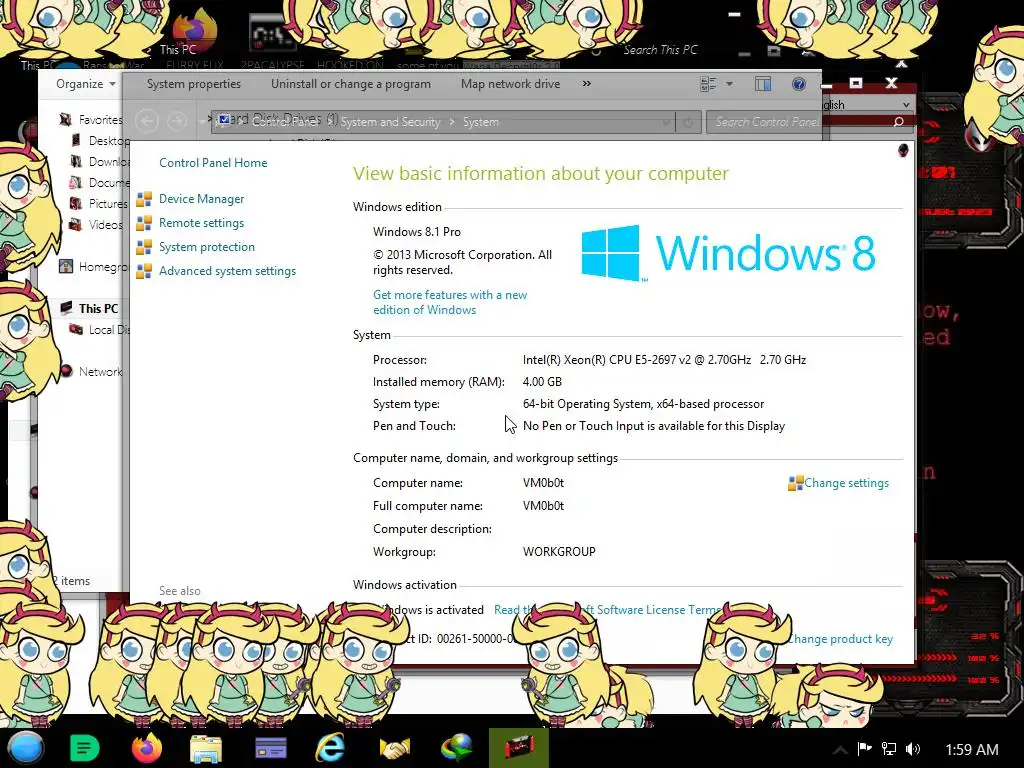Click the shield icon beside System protection
Image resolution: width=1024 pixels, height=768 pixels.
tap(144, 248)
